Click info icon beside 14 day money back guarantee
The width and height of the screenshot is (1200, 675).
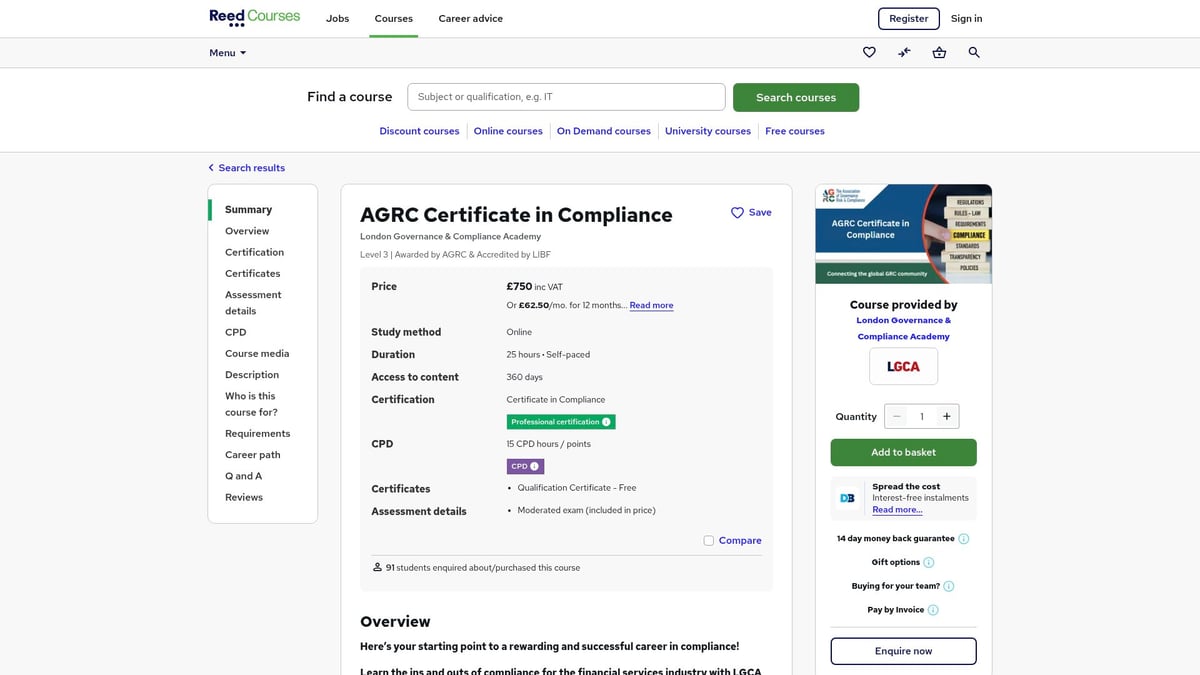click(x=963, y=538)
